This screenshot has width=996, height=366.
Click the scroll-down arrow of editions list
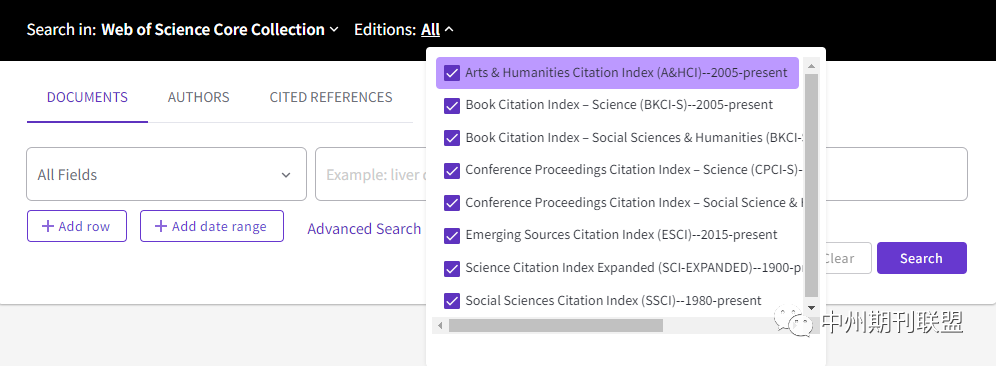811,308
